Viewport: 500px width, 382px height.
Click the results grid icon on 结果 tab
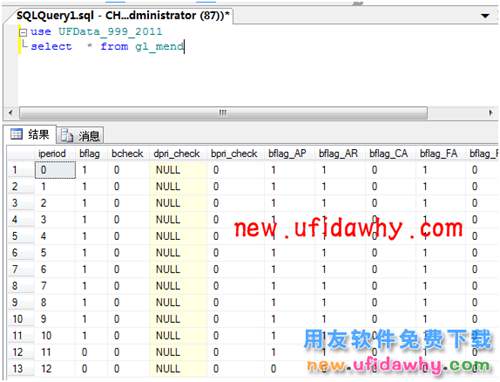coord(16,134)
